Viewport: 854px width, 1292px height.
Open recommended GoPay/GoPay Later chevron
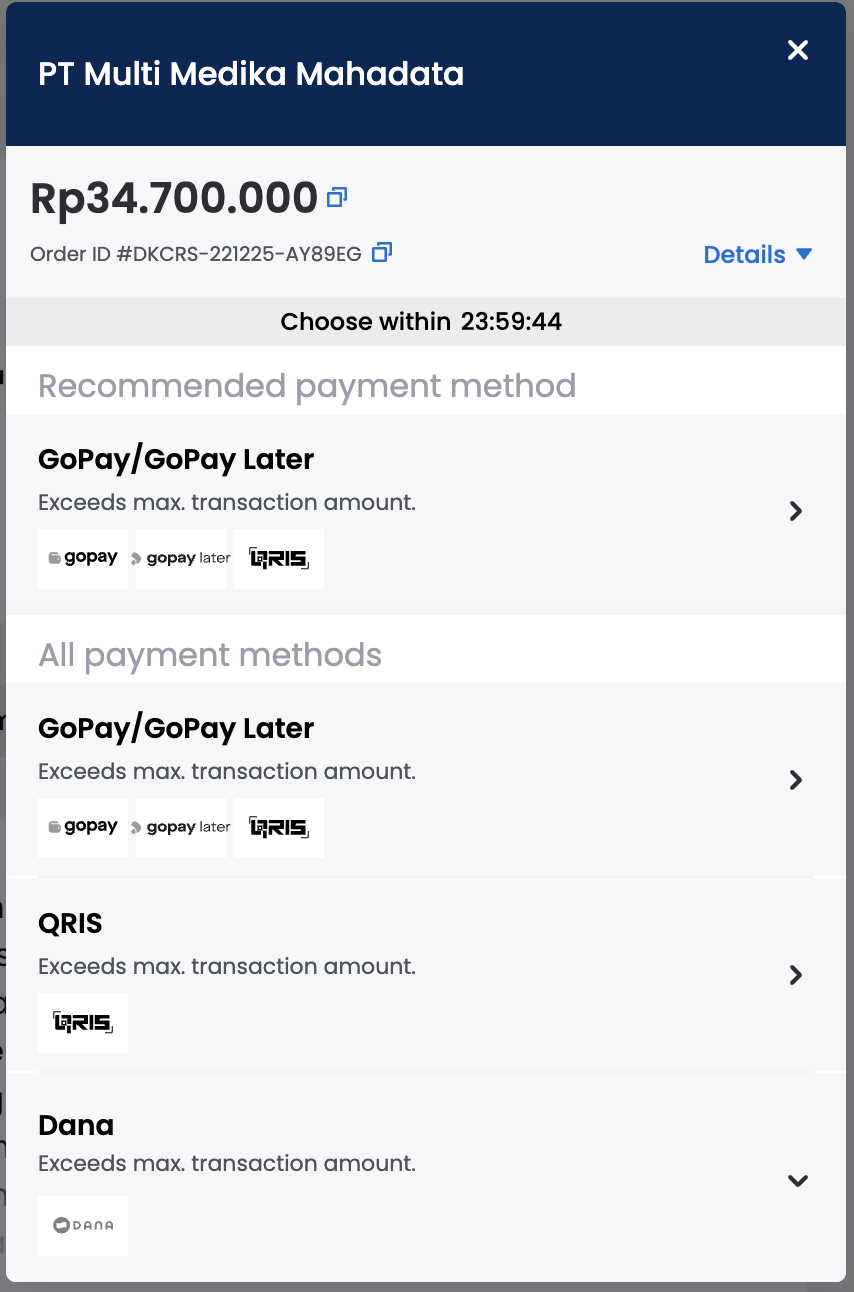click(796, 511)
